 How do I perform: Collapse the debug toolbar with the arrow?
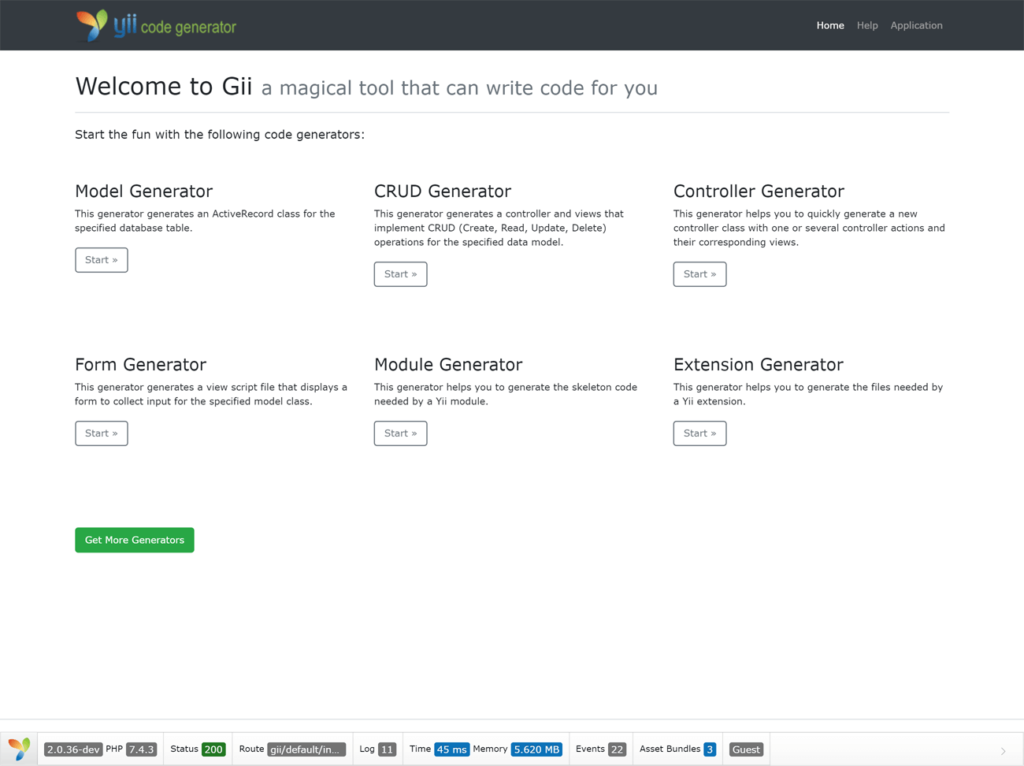click(1003, 751)
